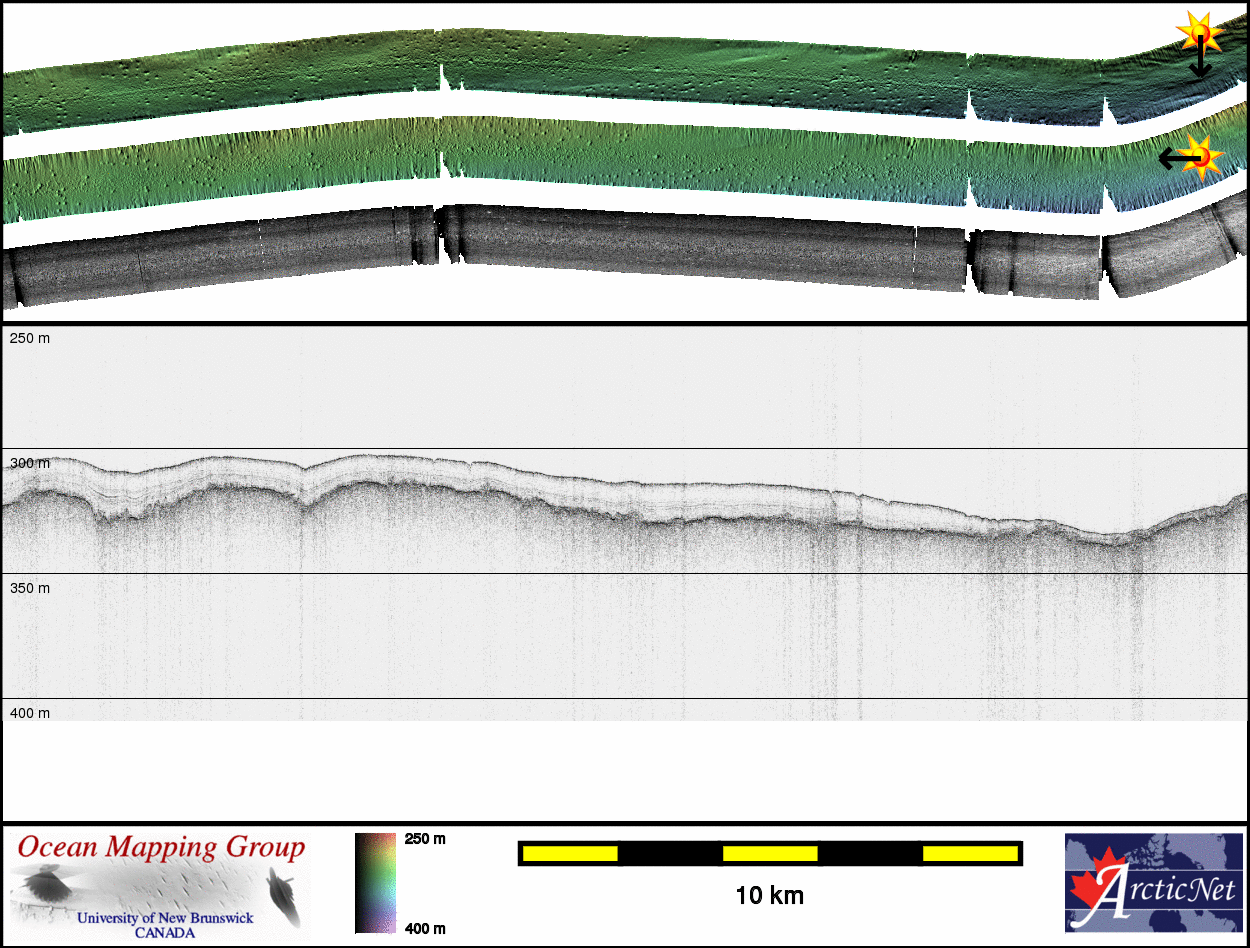Click the ArcticNet logo
The height and width of the screenshot is (948, 1250).
tap(1154, 883)
